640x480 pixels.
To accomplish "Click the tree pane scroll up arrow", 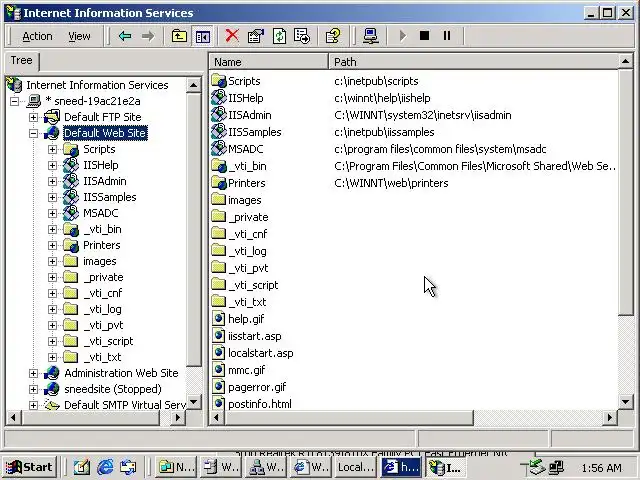I will [x=193, y=85].
